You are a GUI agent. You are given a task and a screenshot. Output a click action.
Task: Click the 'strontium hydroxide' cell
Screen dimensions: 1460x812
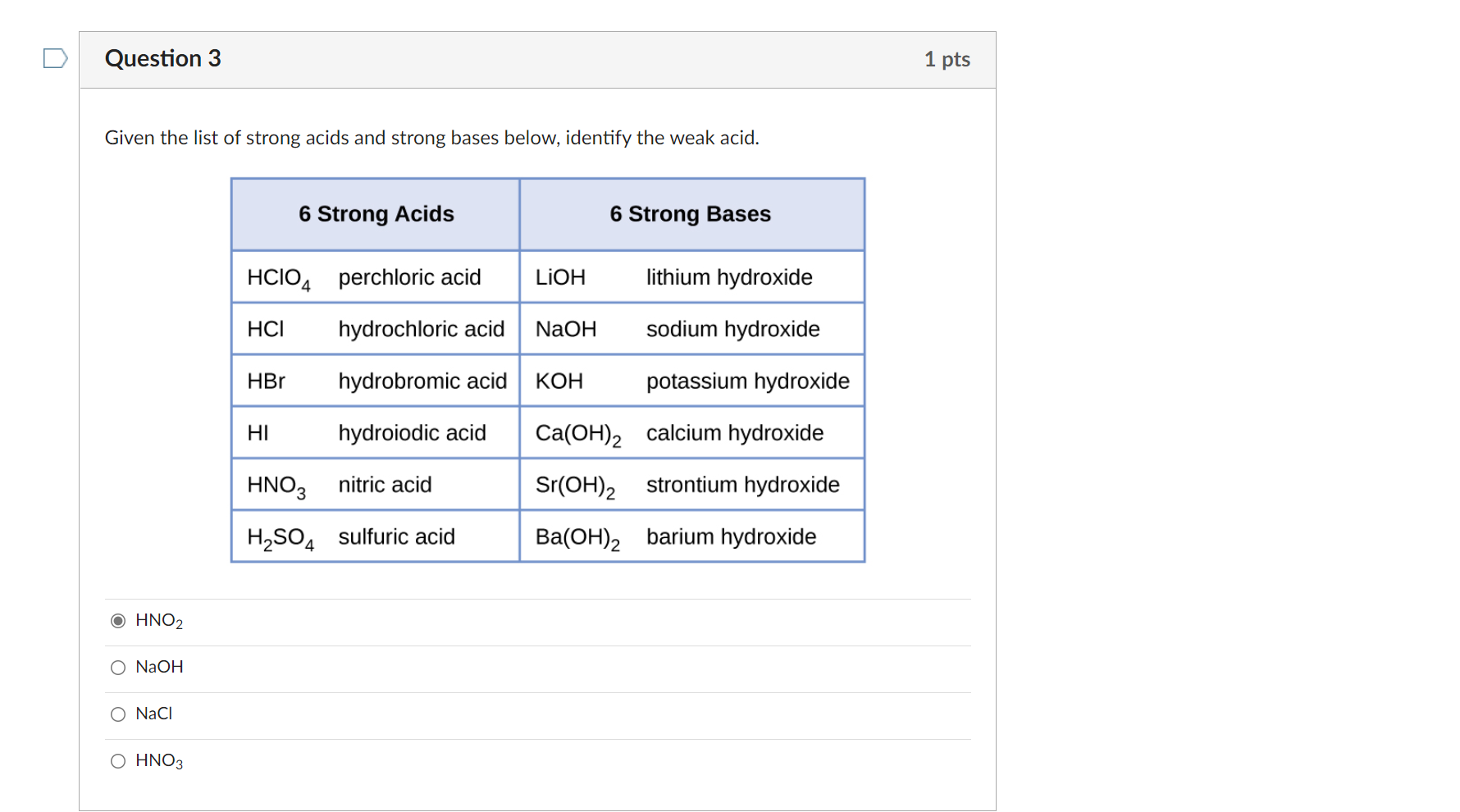pos(742,485)
